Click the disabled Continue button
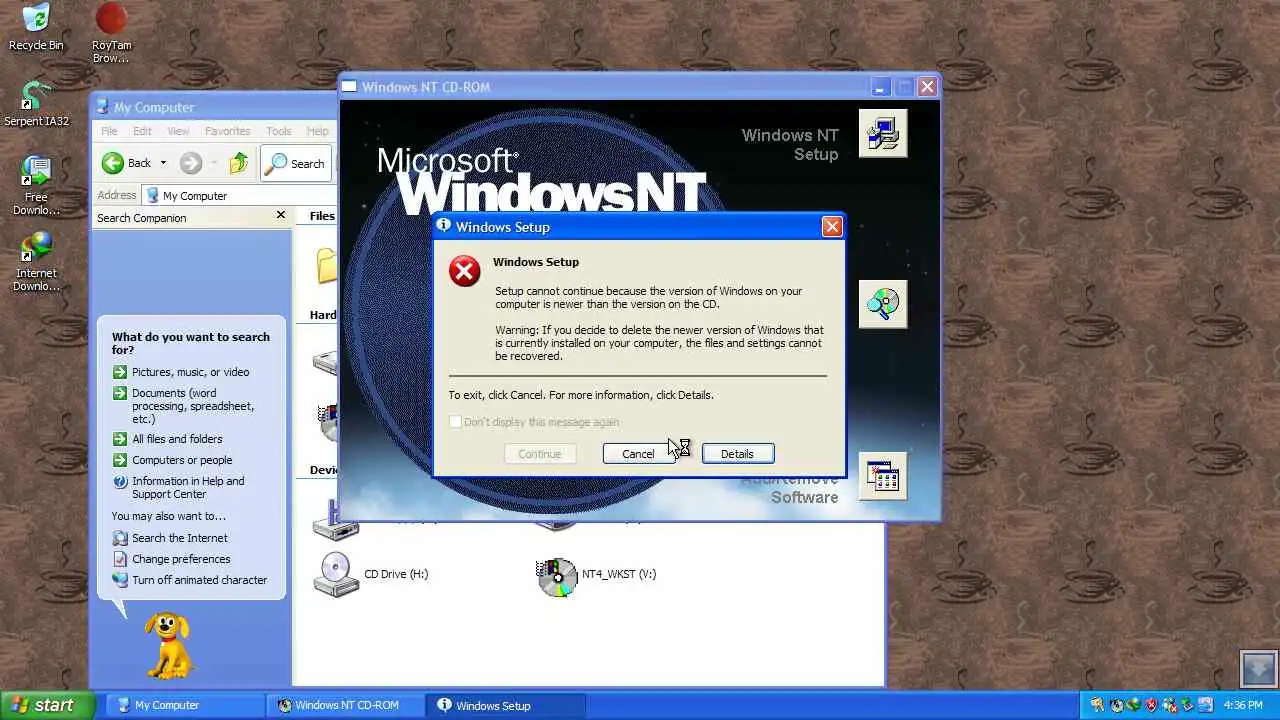1280x720 pixels. tap(539, 454)
